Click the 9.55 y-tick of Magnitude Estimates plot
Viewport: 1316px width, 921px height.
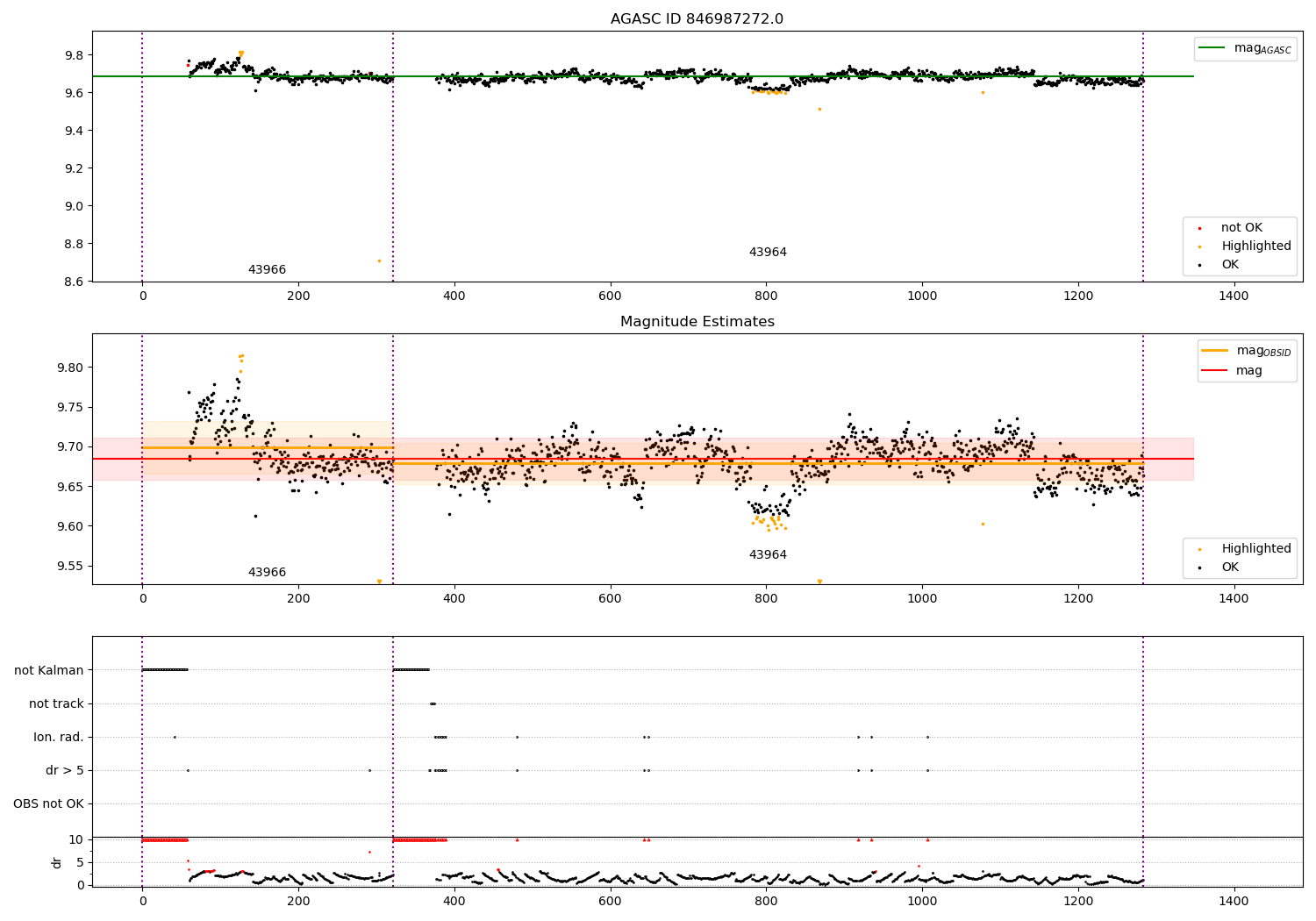(70, 566)
